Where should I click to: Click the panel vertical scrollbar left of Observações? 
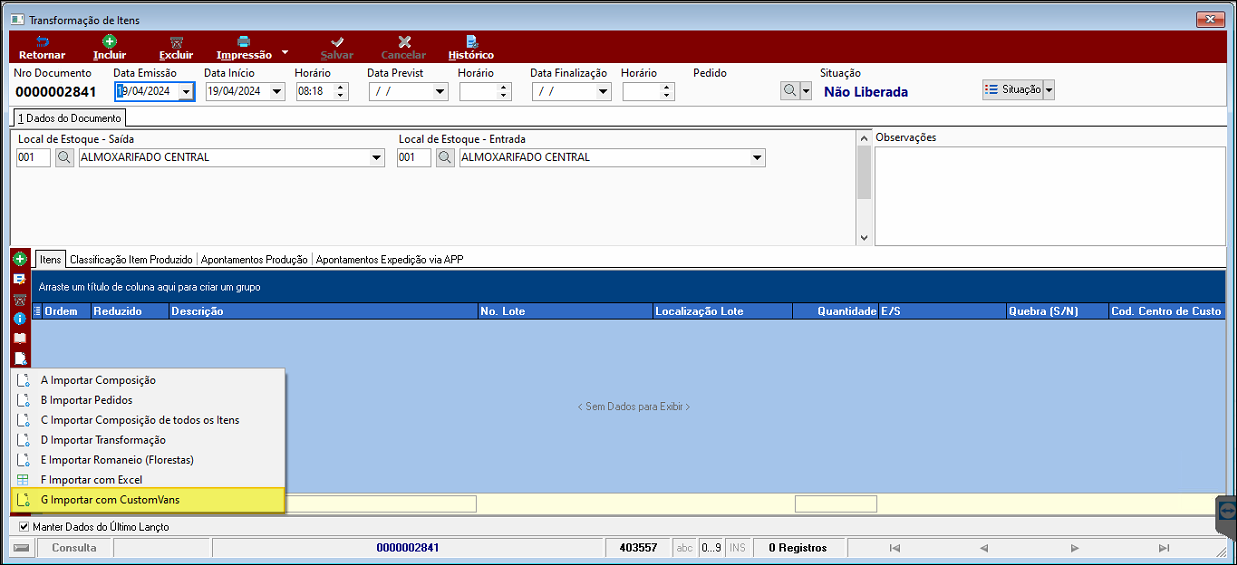tap(864, 187)
